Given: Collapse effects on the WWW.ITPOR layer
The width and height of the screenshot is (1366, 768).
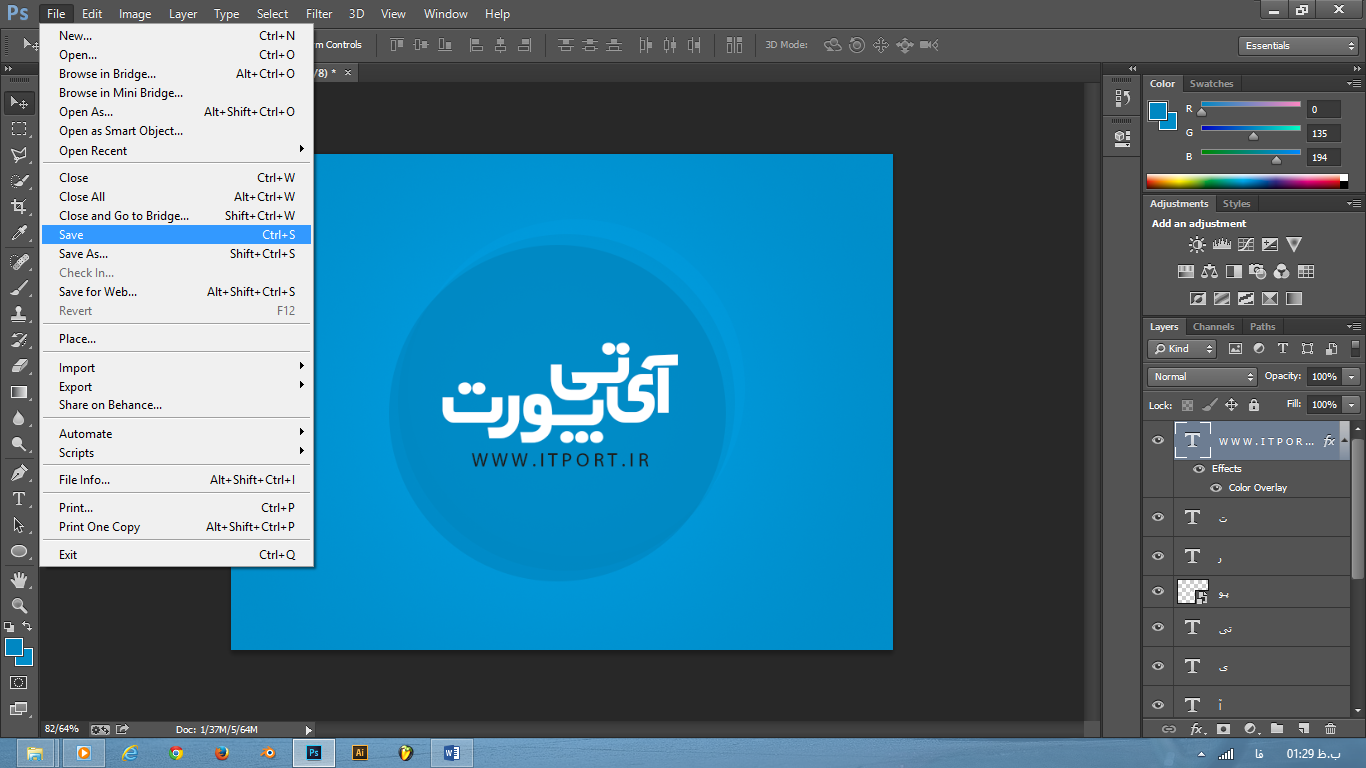Looking at the screenshot, I should click(1343, 441).
